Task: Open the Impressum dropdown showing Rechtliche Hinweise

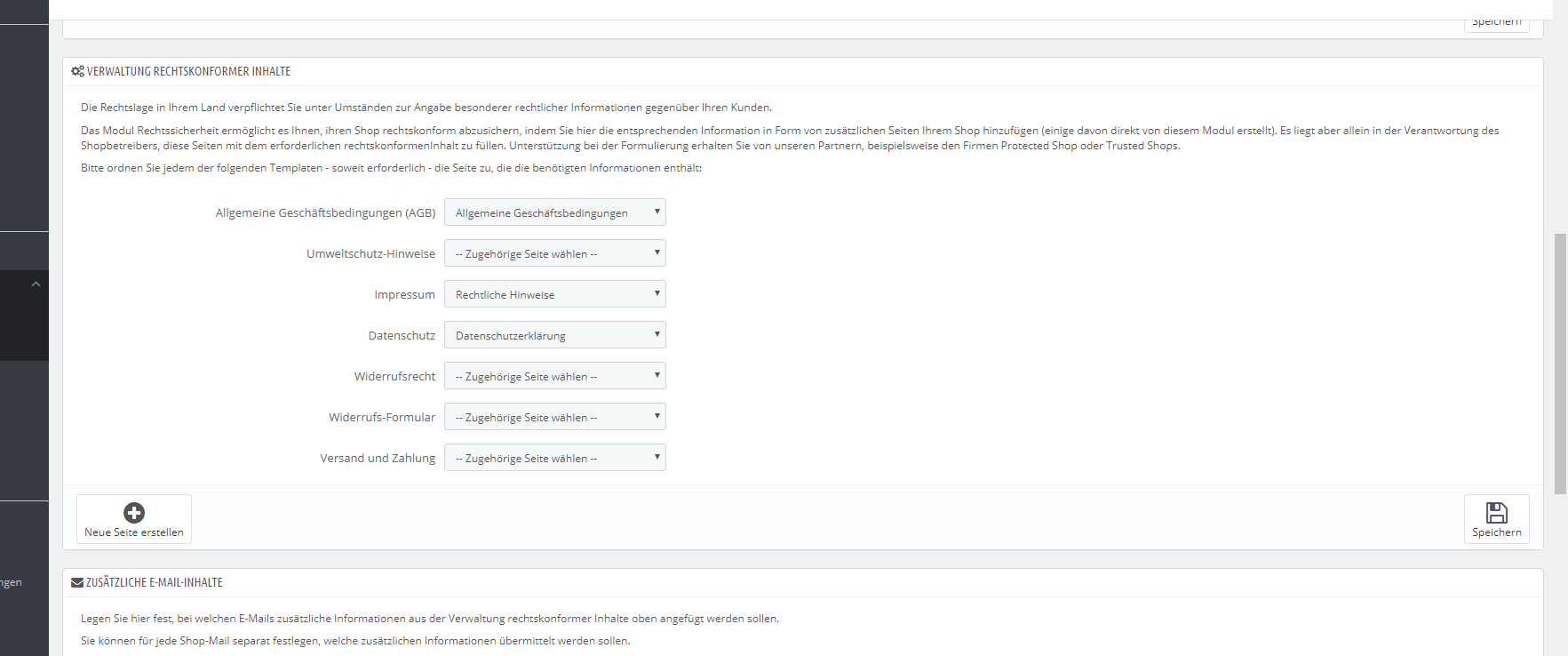Action: [554, 294]
